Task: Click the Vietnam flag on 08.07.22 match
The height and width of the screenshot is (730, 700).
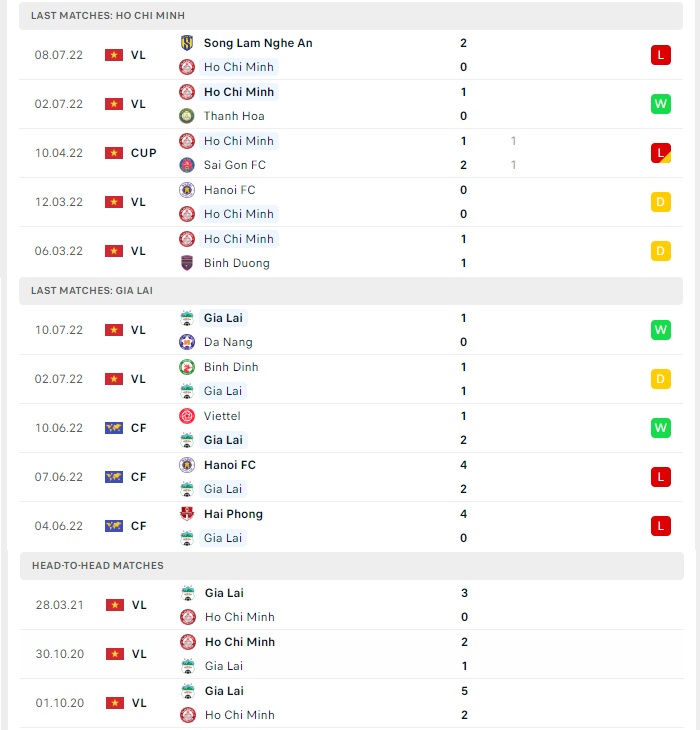Action: [x=114, y=55]
